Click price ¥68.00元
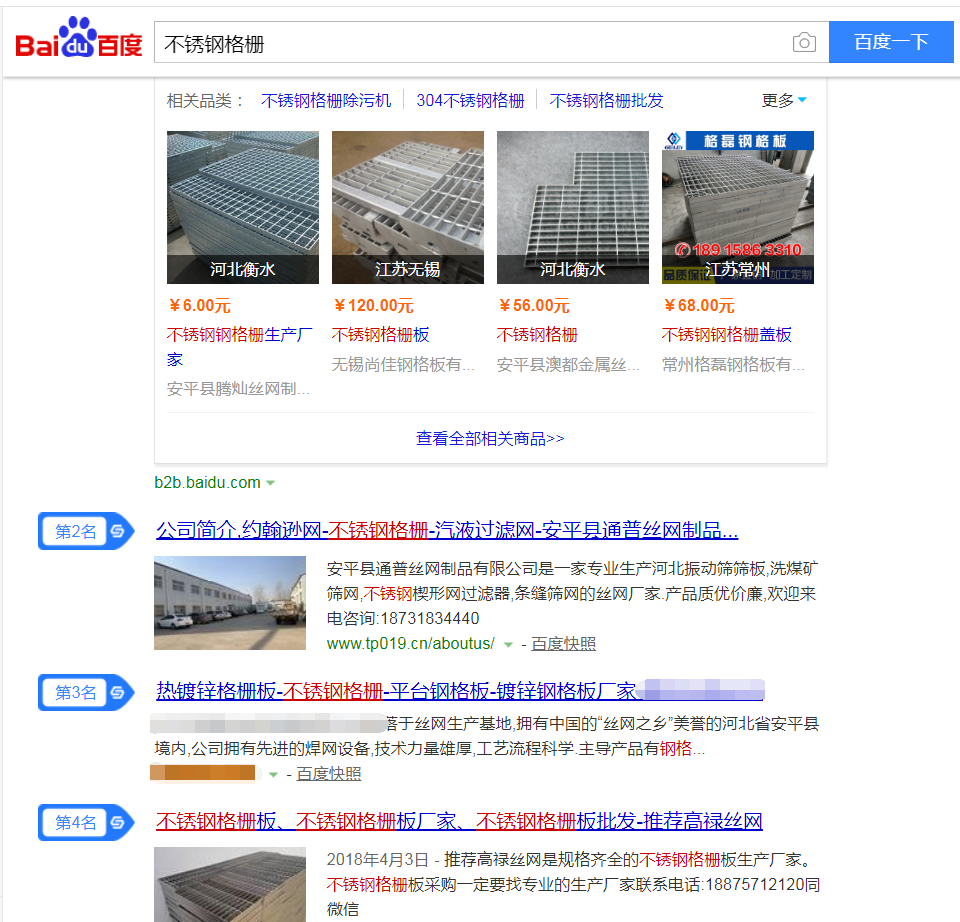This screenshot has height=922, width=960. click(x=699, y=305)
